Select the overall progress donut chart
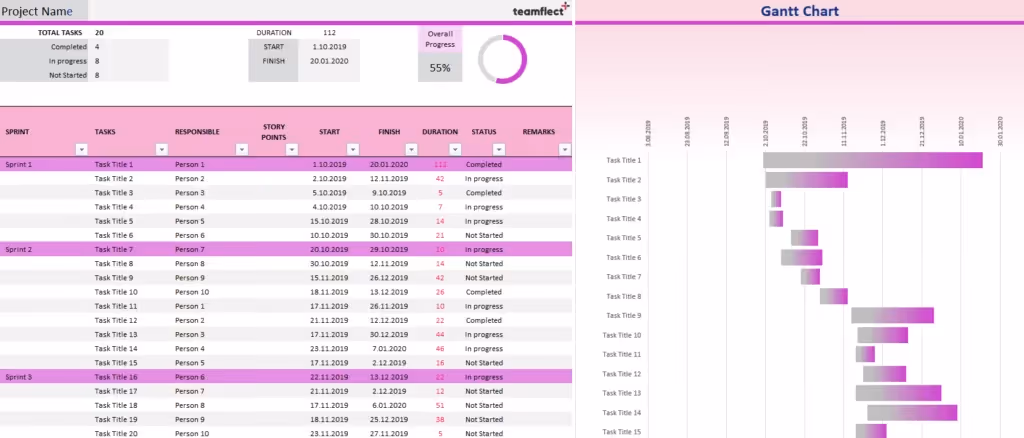1024x438 pixels. coord(502,59)
